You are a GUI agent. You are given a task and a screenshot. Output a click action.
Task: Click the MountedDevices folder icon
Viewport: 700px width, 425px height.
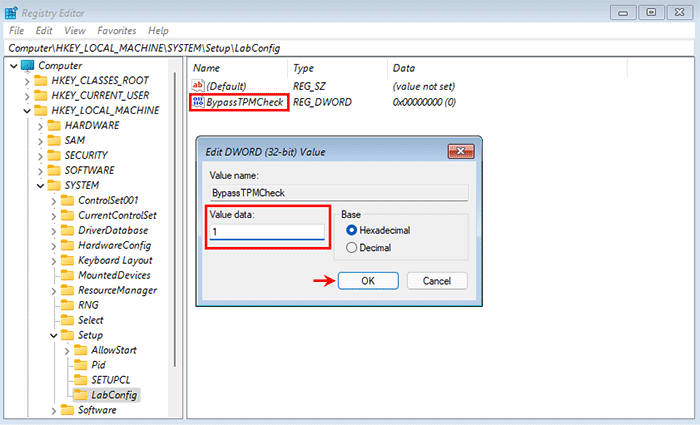tap(67, 275)
